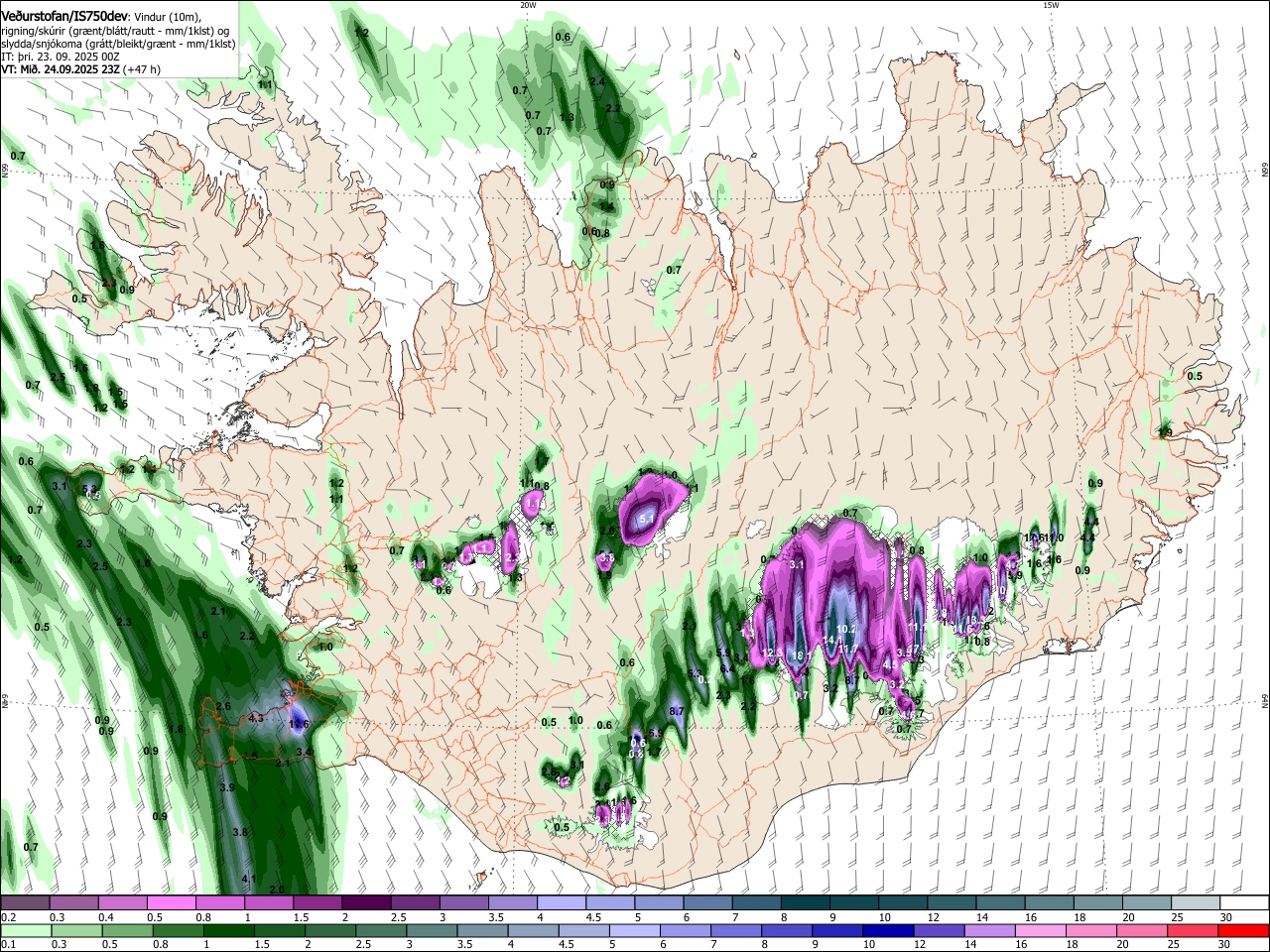The width and height of the screenshot is (1270, 952).
Task: Select the deep navy rain-legend swatch for 10
Action: (x=886, y=931)
